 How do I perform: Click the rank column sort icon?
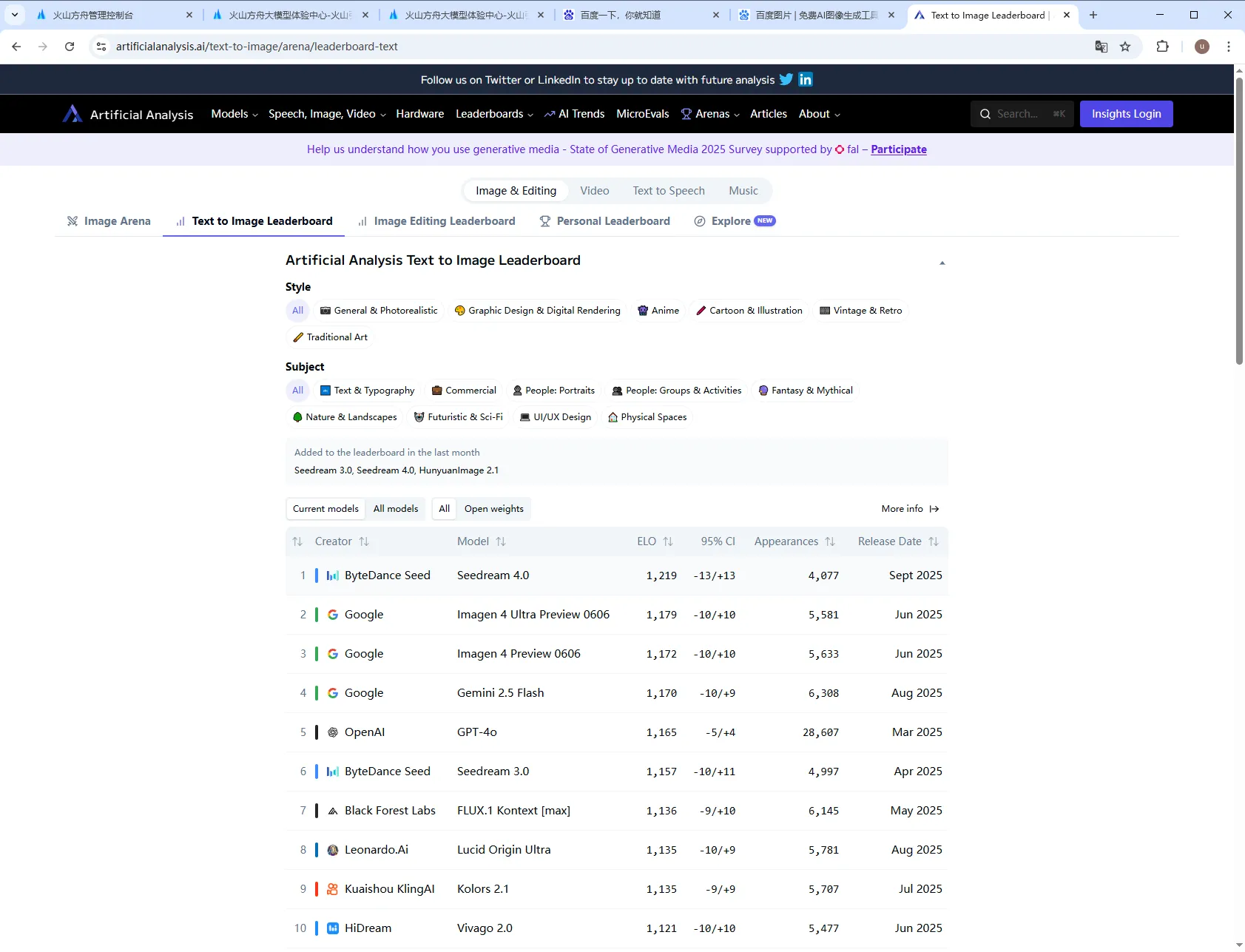pos(297,541)
